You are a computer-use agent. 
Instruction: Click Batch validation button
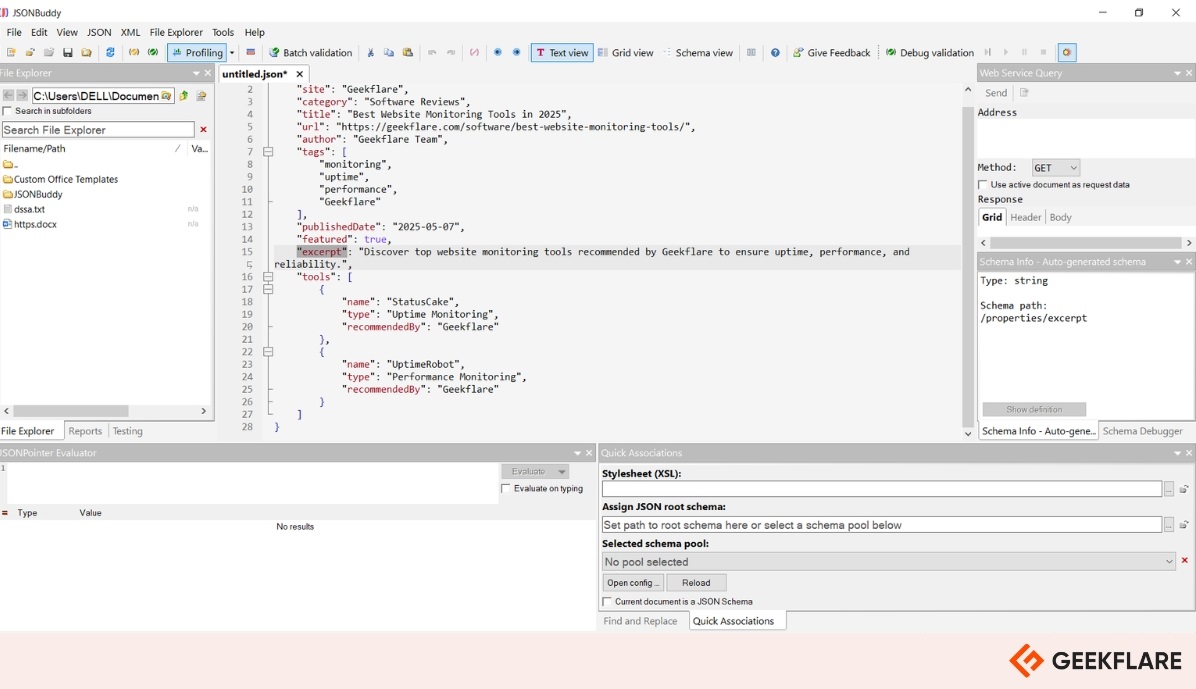tap(311, 53)
